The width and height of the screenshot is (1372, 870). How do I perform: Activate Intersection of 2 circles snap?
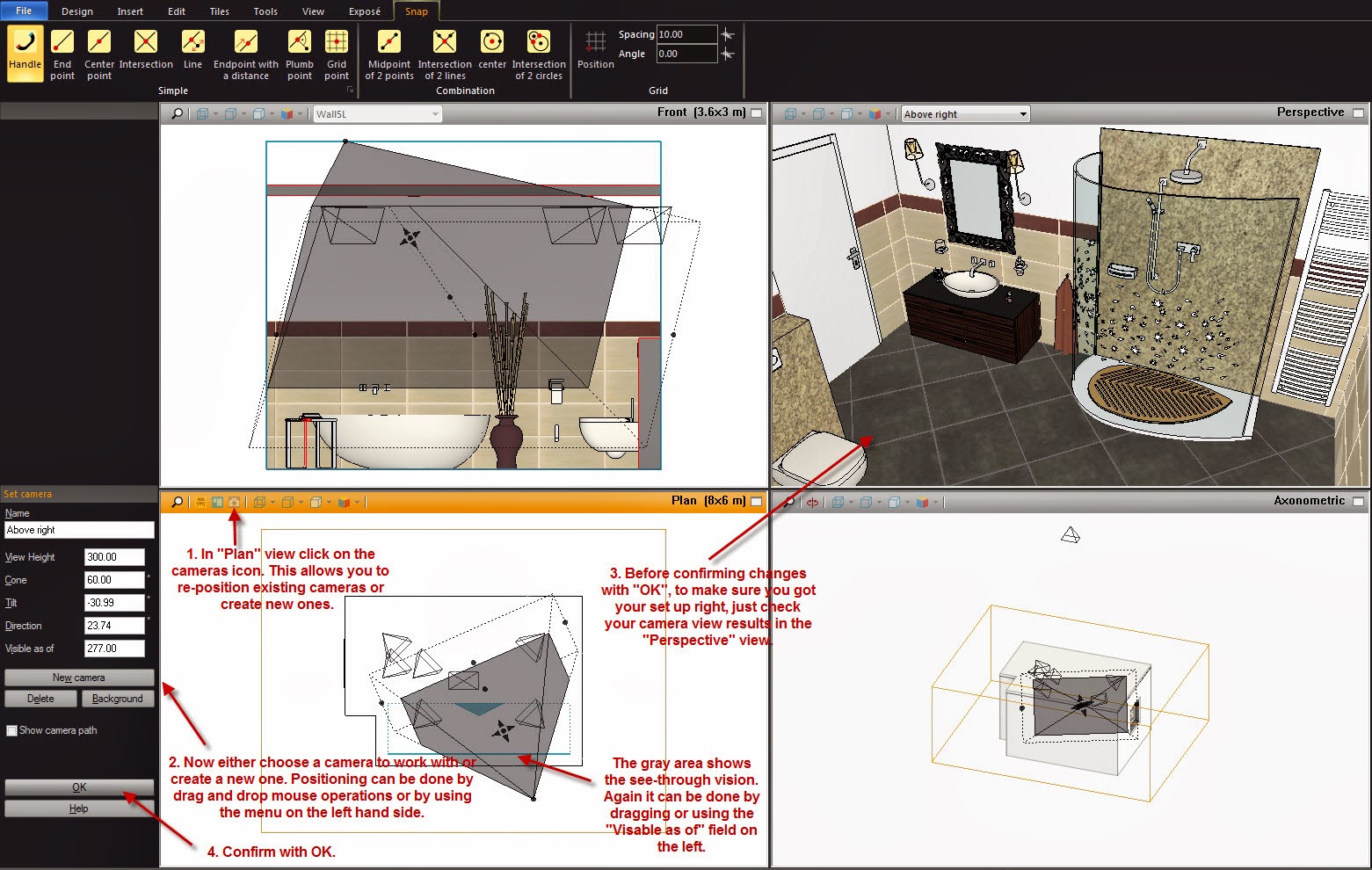coord(539,53)
